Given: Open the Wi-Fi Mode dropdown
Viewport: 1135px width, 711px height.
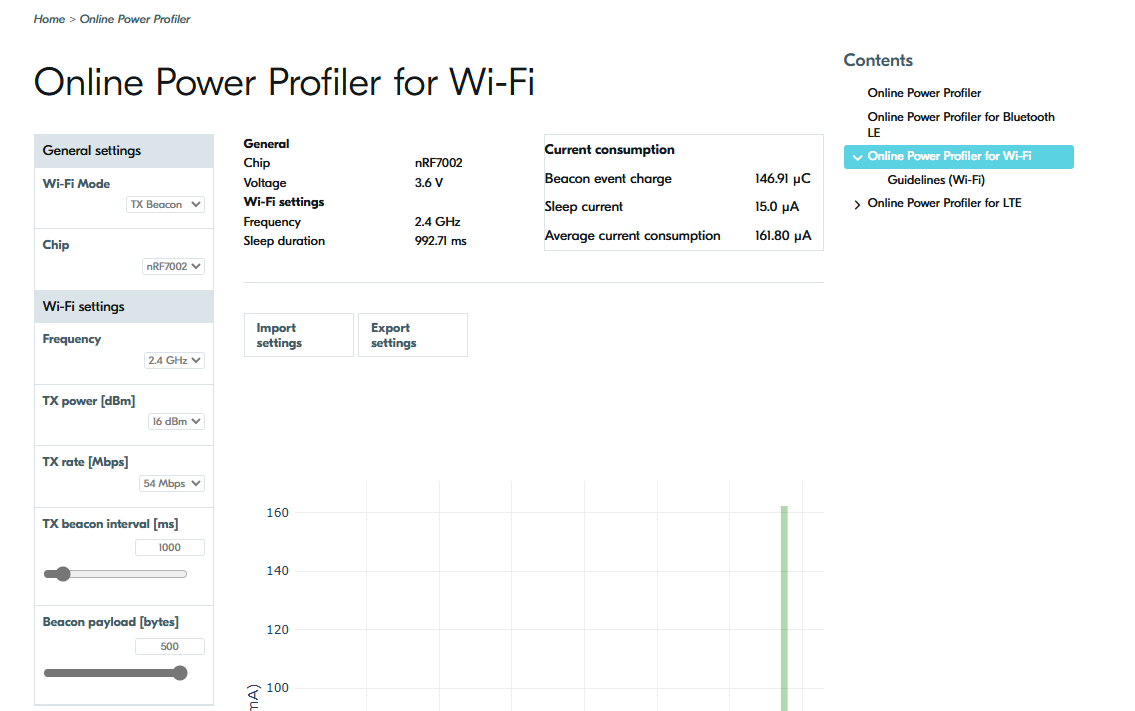Looking at the screenshot, I should coord(165,204).
